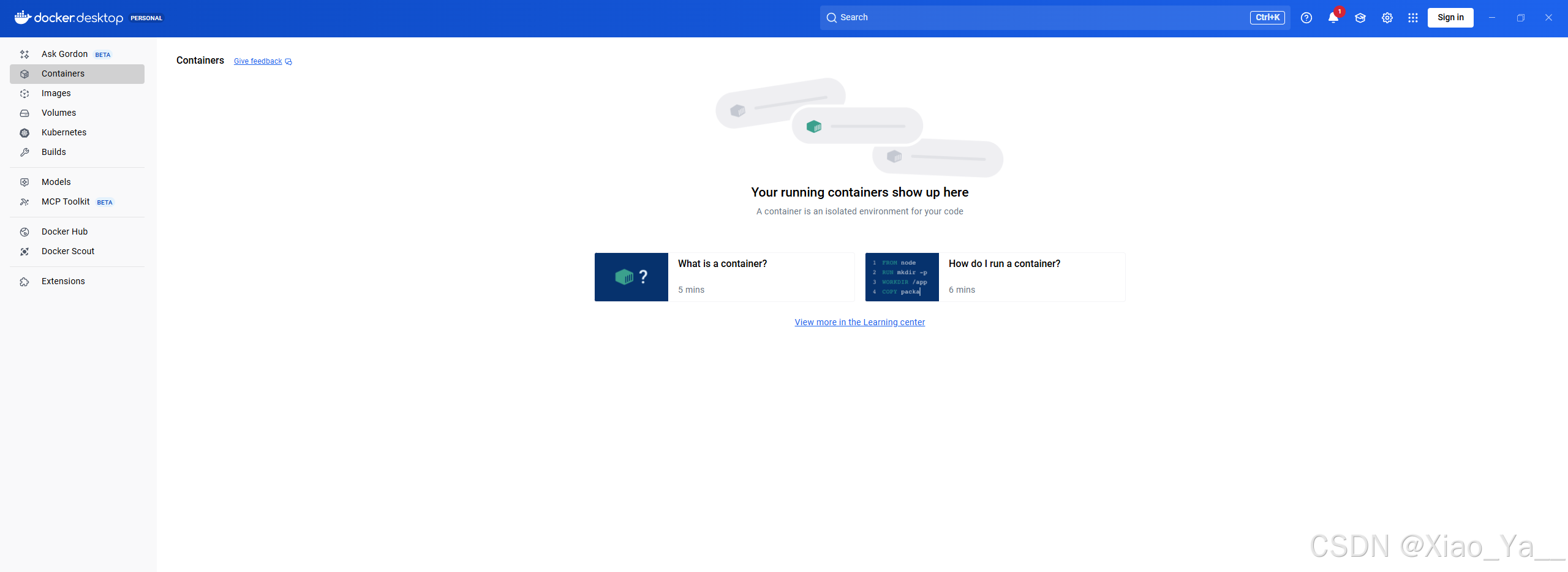Open MCP Toolkit section
The height and width of the screenshot is (572, 1568).
(77, 202)
